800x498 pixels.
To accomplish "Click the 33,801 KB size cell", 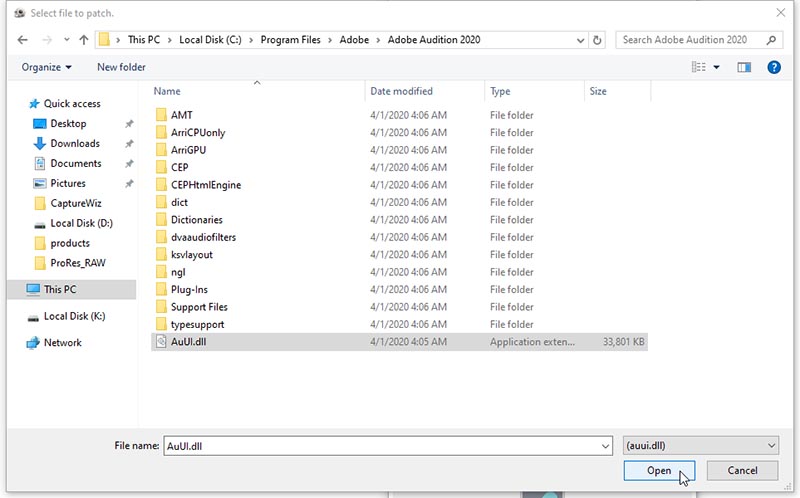I will pos(623,342).
